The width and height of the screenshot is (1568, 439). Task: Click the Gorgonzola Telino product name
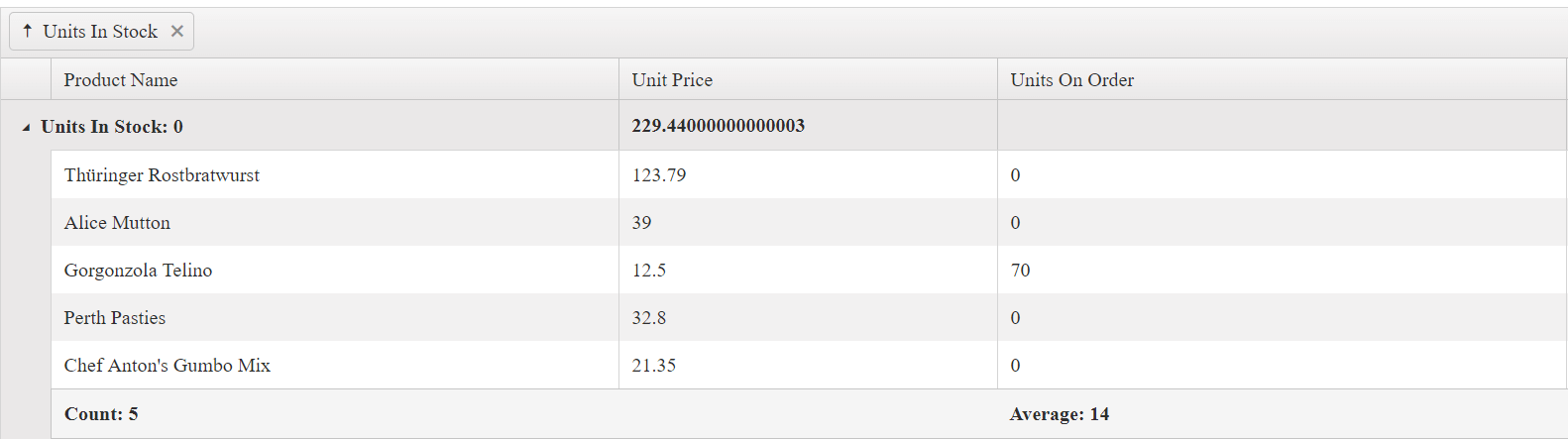[138, 271]
